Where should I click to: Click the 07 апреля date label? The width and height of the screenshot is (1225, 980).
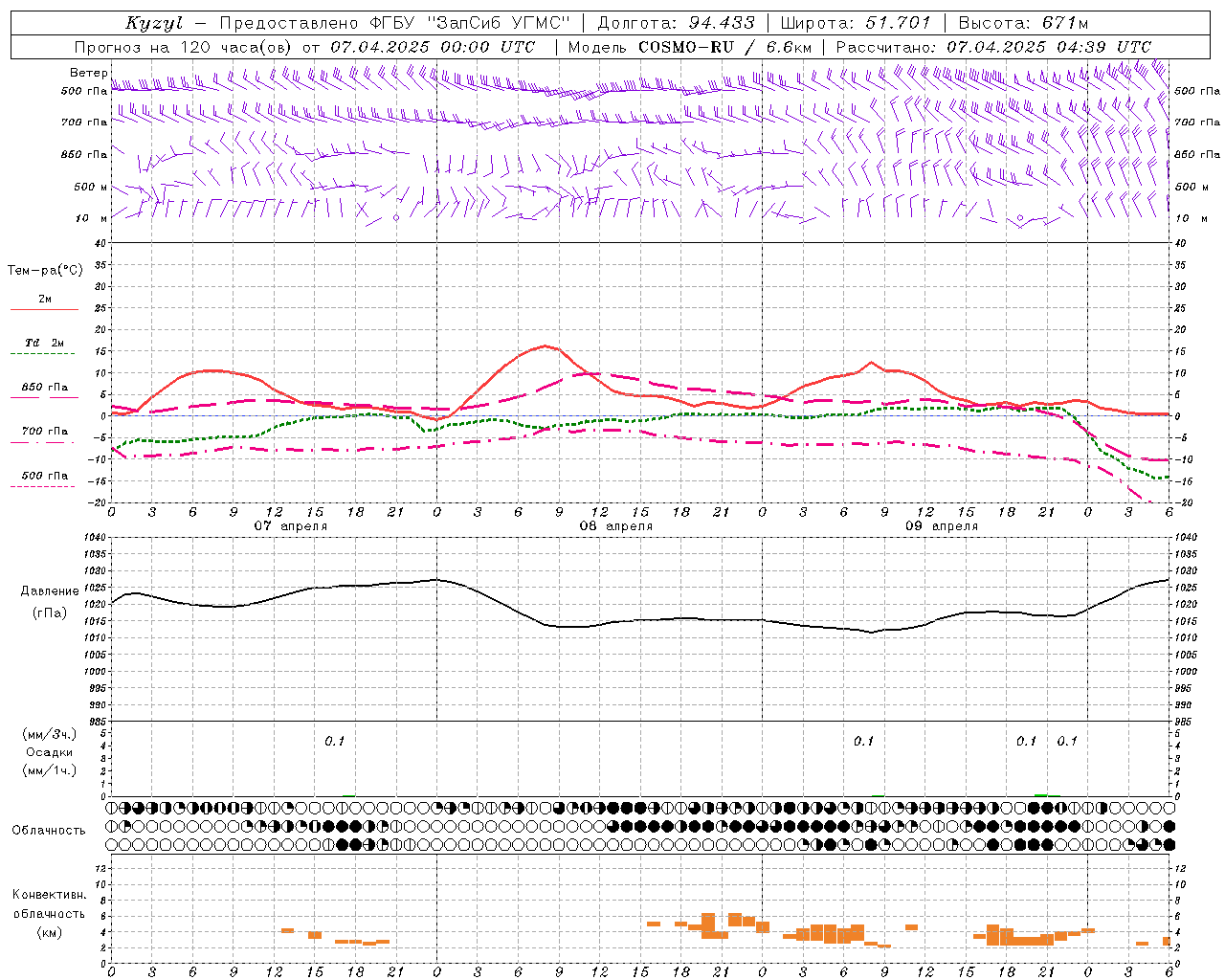[291, 526]
